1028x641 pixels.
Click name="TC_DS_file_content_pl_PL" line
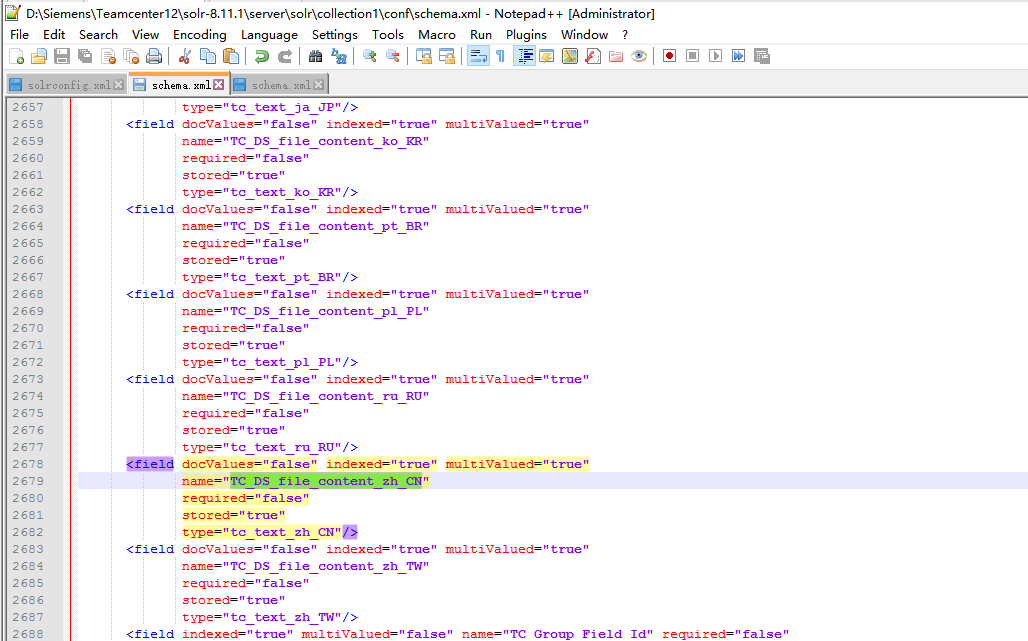point(306,311)
